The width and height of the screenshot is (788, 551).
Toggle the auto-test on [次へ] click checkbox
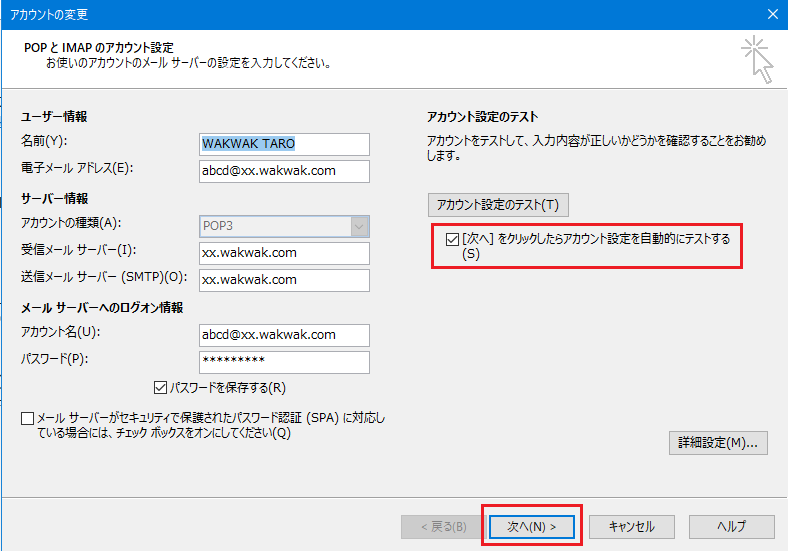[x=452, y=239]
